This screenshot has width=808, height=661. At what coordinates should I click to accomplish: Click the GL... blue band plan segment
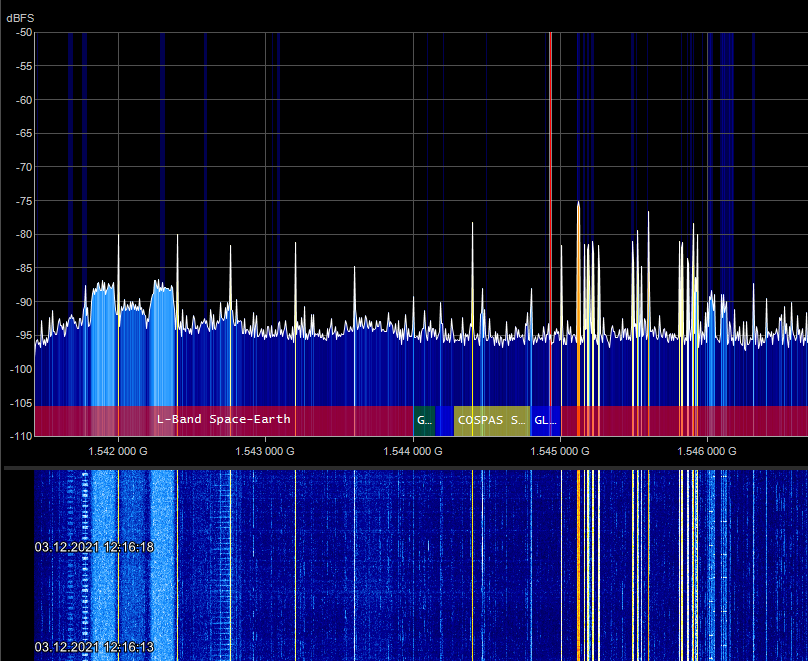(x=546, y=420)
